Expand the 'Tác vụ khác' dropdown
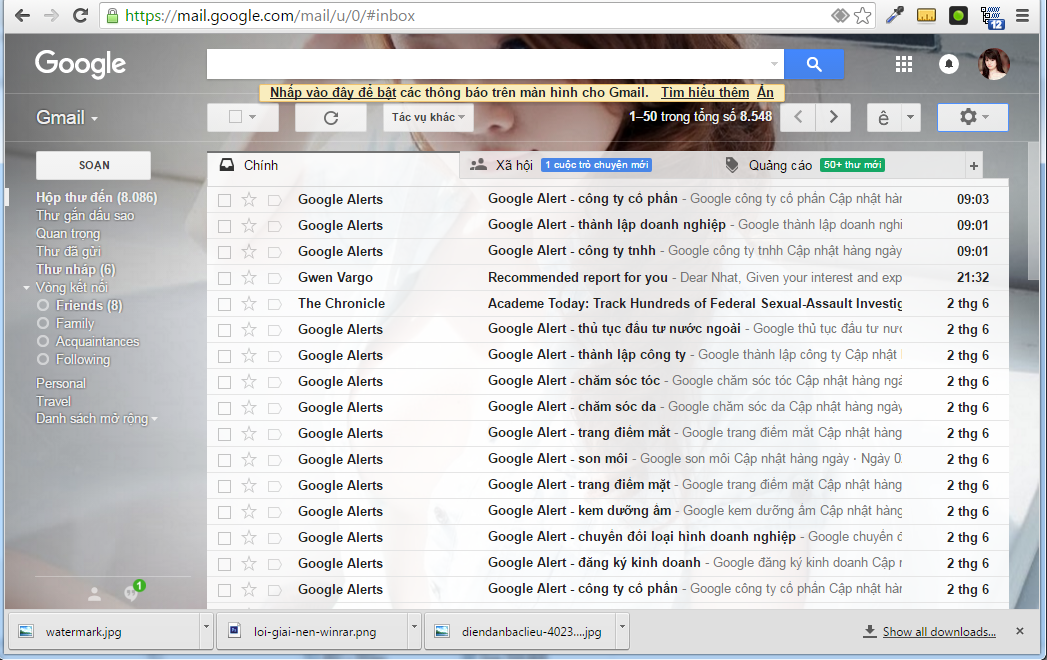 (428, 117)
